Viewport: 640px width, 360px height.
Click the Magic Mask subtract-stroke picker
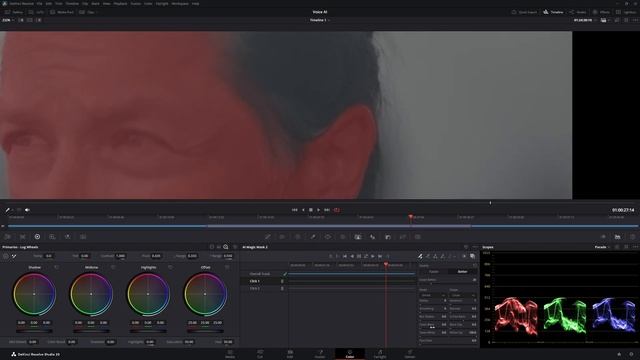[428, 256]
